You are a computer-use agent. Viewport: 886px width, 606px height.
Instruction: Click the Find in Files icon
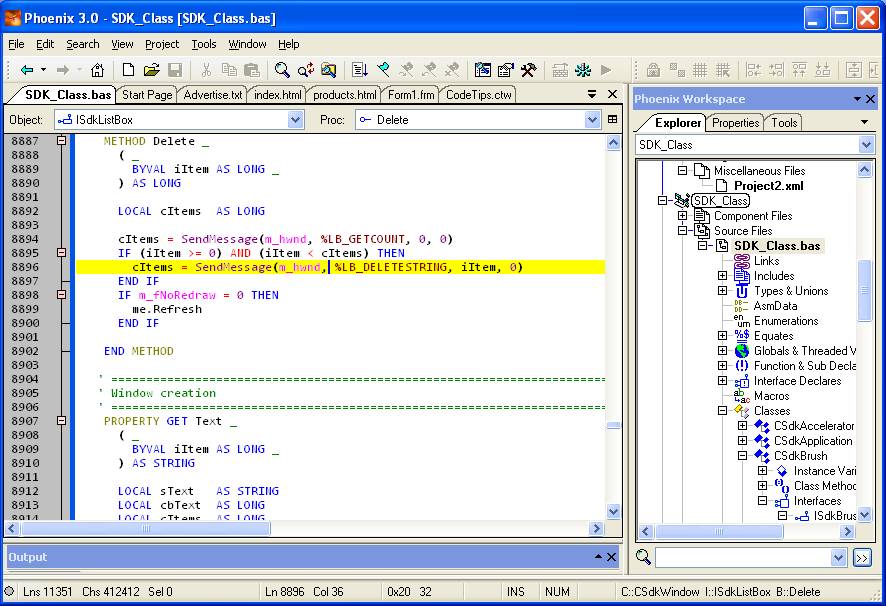coord(328,70)
